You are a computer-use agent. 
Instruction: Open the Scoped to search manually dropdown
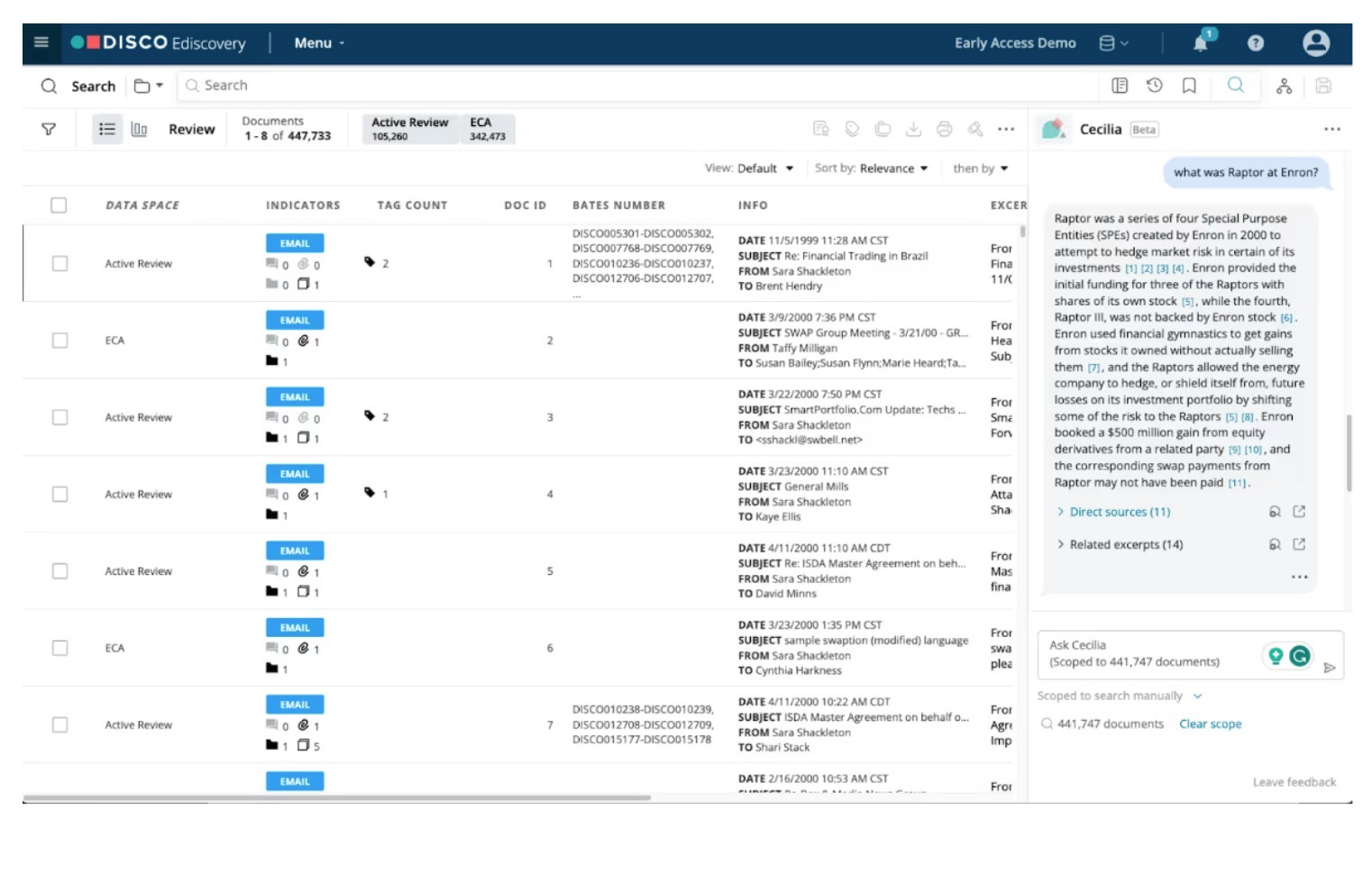1120,696
